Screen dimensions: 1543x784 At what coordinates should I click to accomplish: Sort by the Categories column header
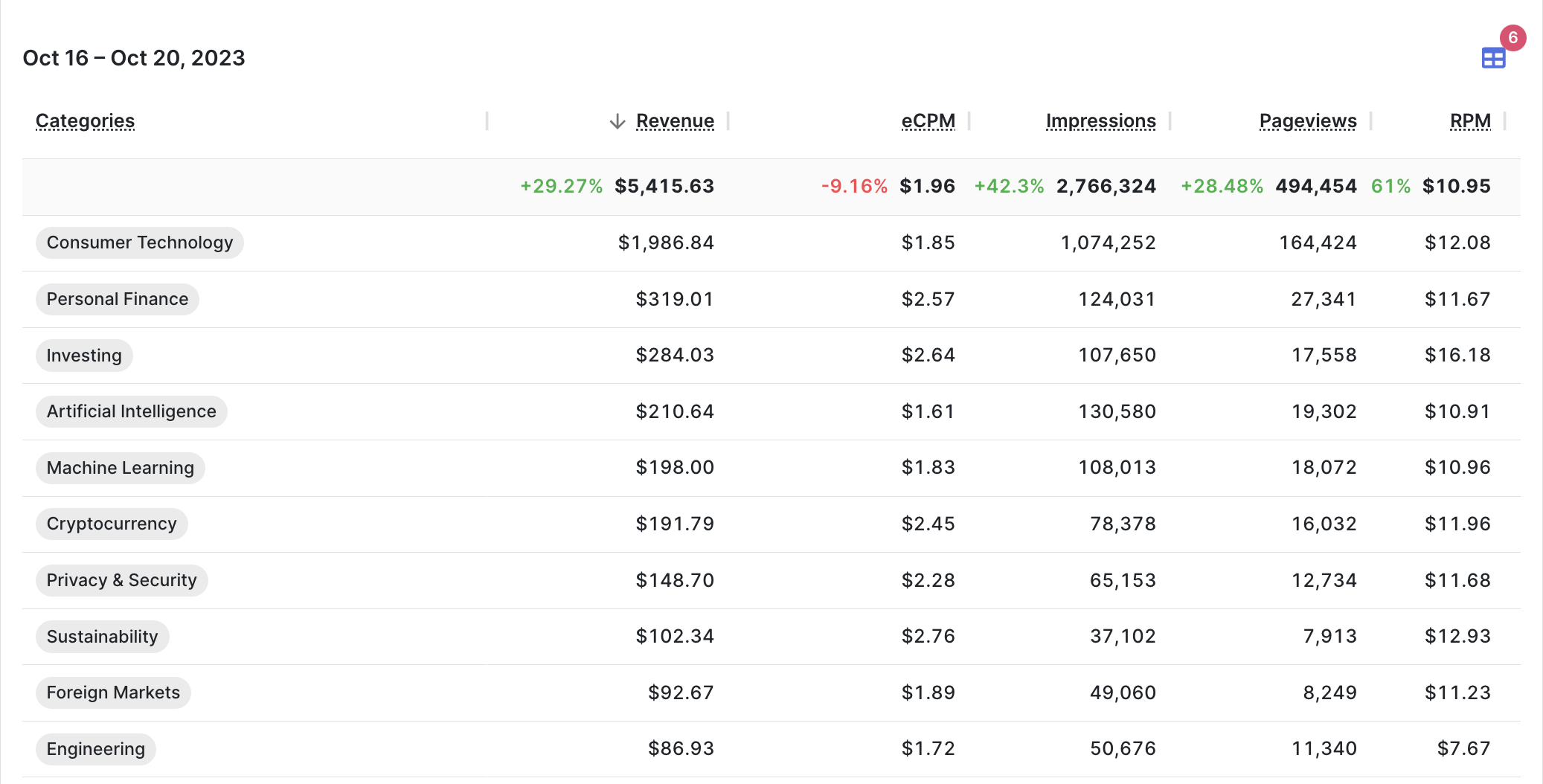85,121
